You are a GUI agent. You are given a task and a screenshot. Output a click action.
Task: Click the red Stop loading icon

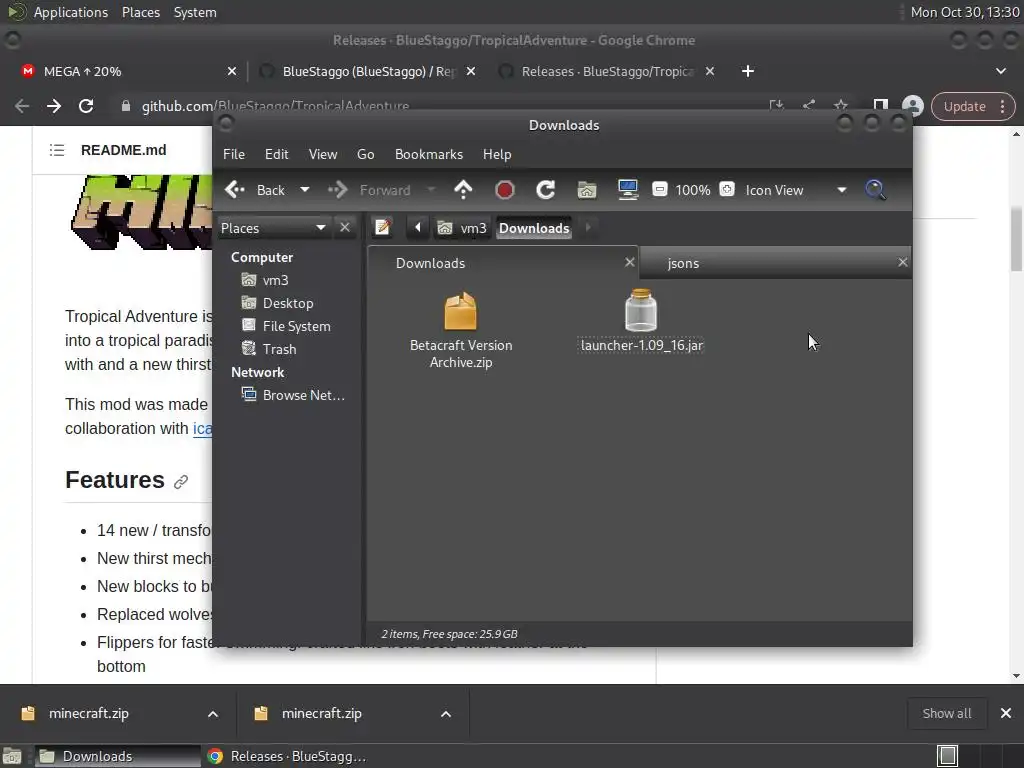504,190
